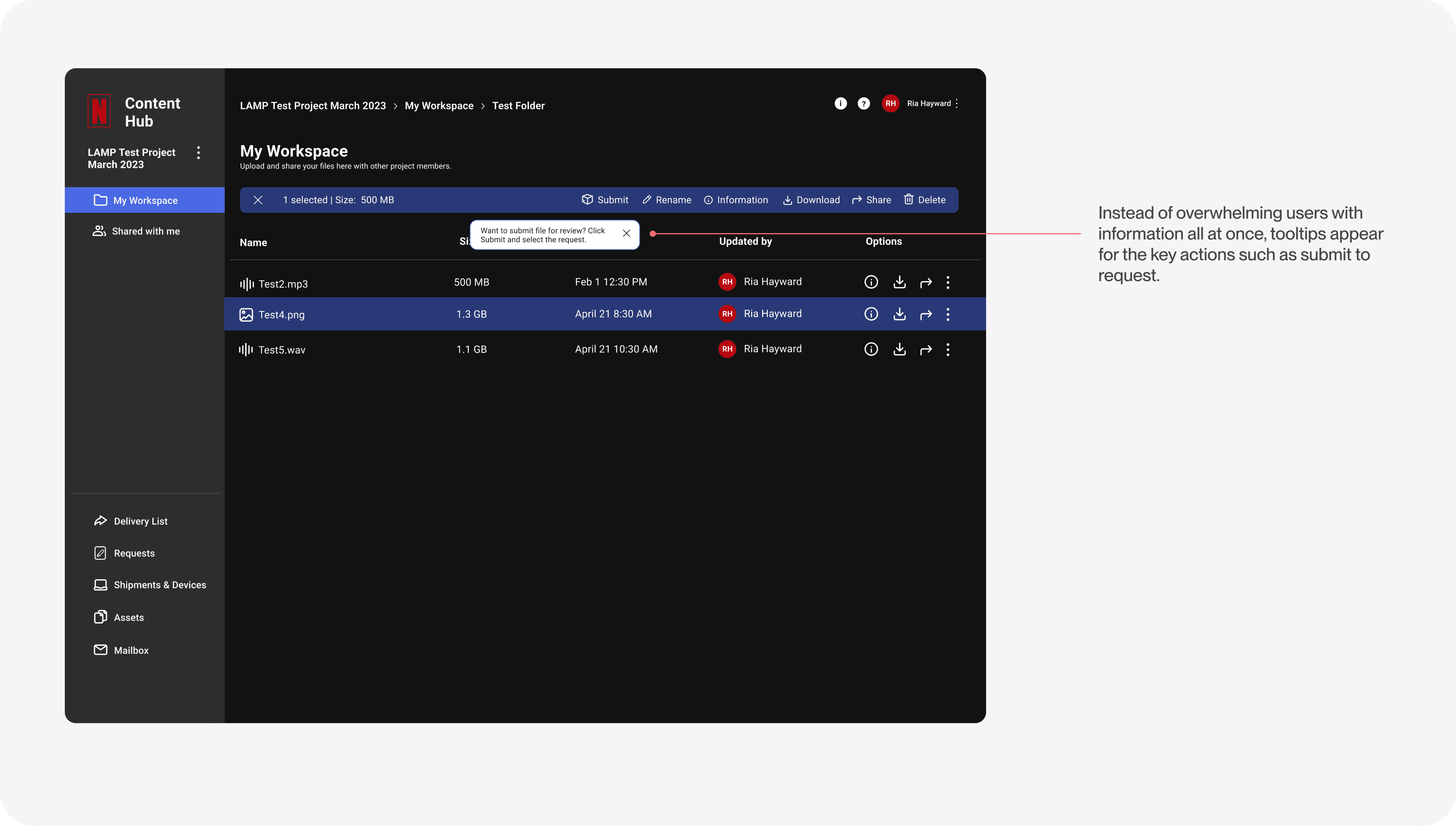Open LAMP Test Project kebab menu

pyautogui.click(x=198, y=153)
